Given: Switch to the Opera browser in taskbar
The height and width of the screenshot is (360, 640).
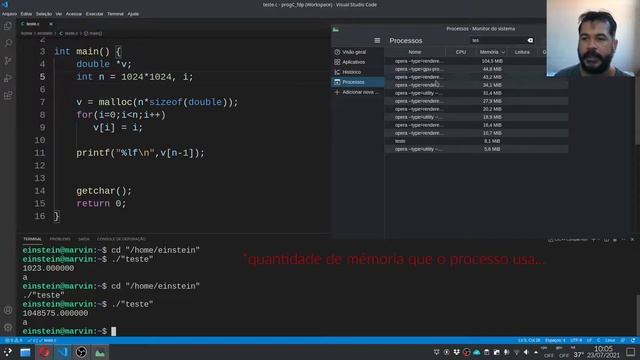Looking at the screenshot, I should click(x=44, y=352).
